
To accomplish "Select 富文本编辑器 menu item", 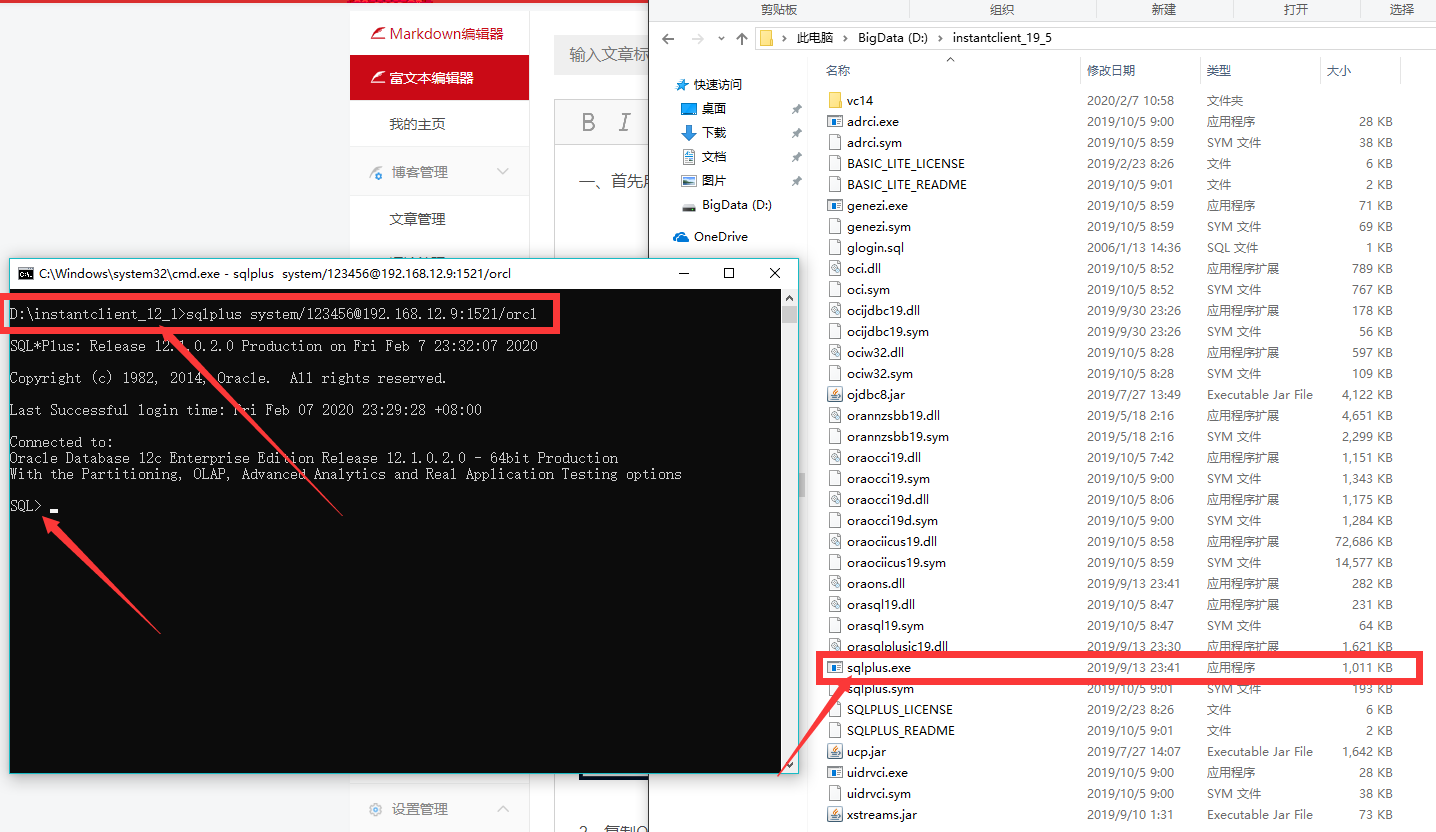I will (439, 77).
